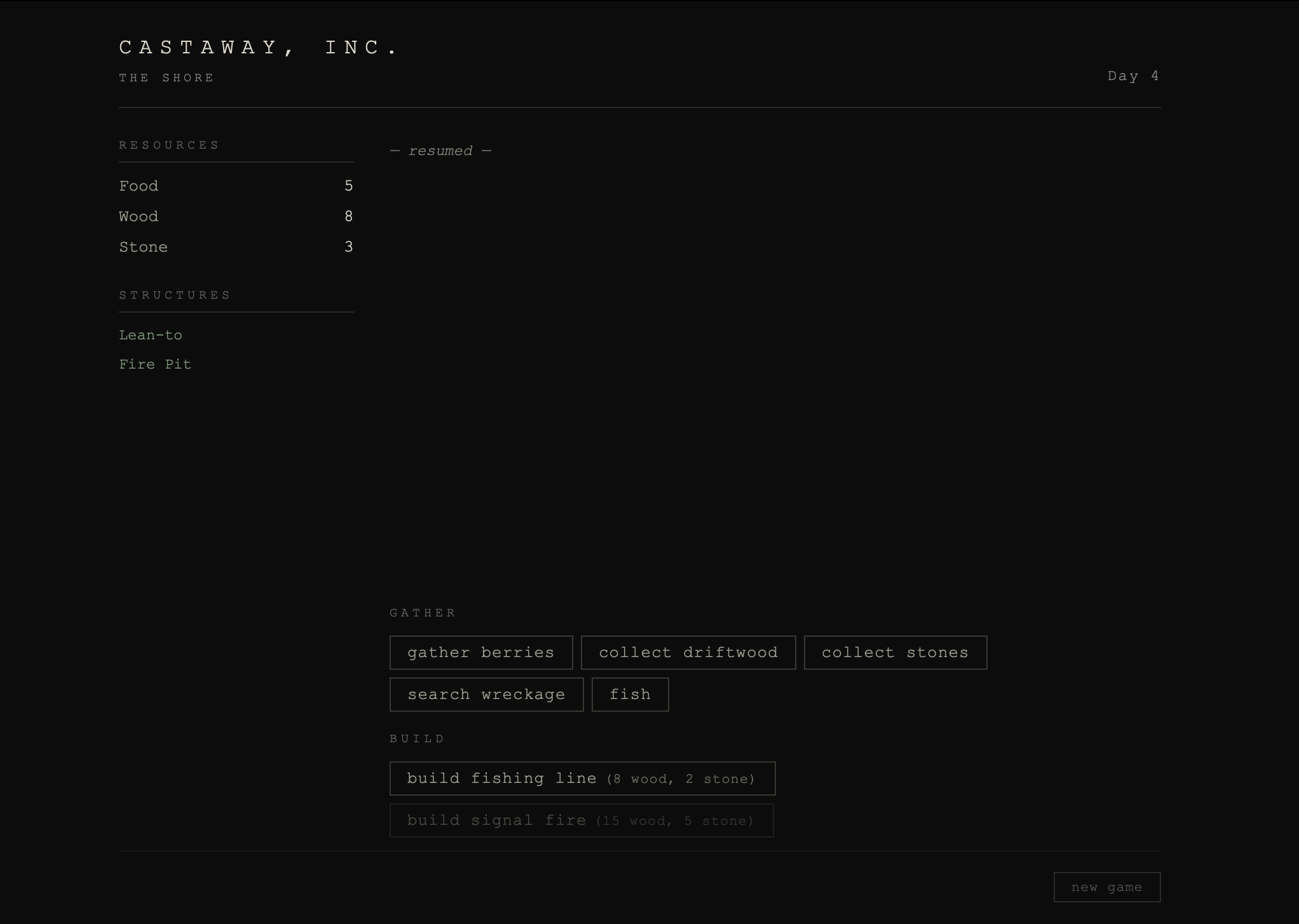
Task: Search the wreckage
Action: 486,695
